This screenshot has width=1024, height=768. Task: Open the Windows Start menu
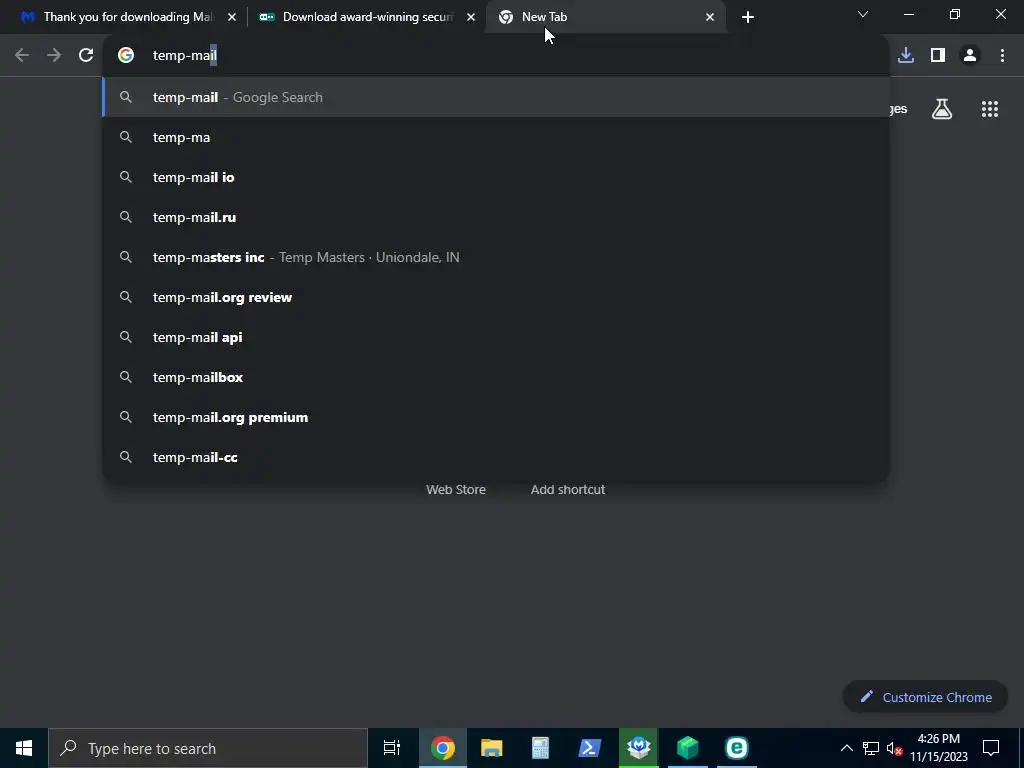tap(24, 748)
